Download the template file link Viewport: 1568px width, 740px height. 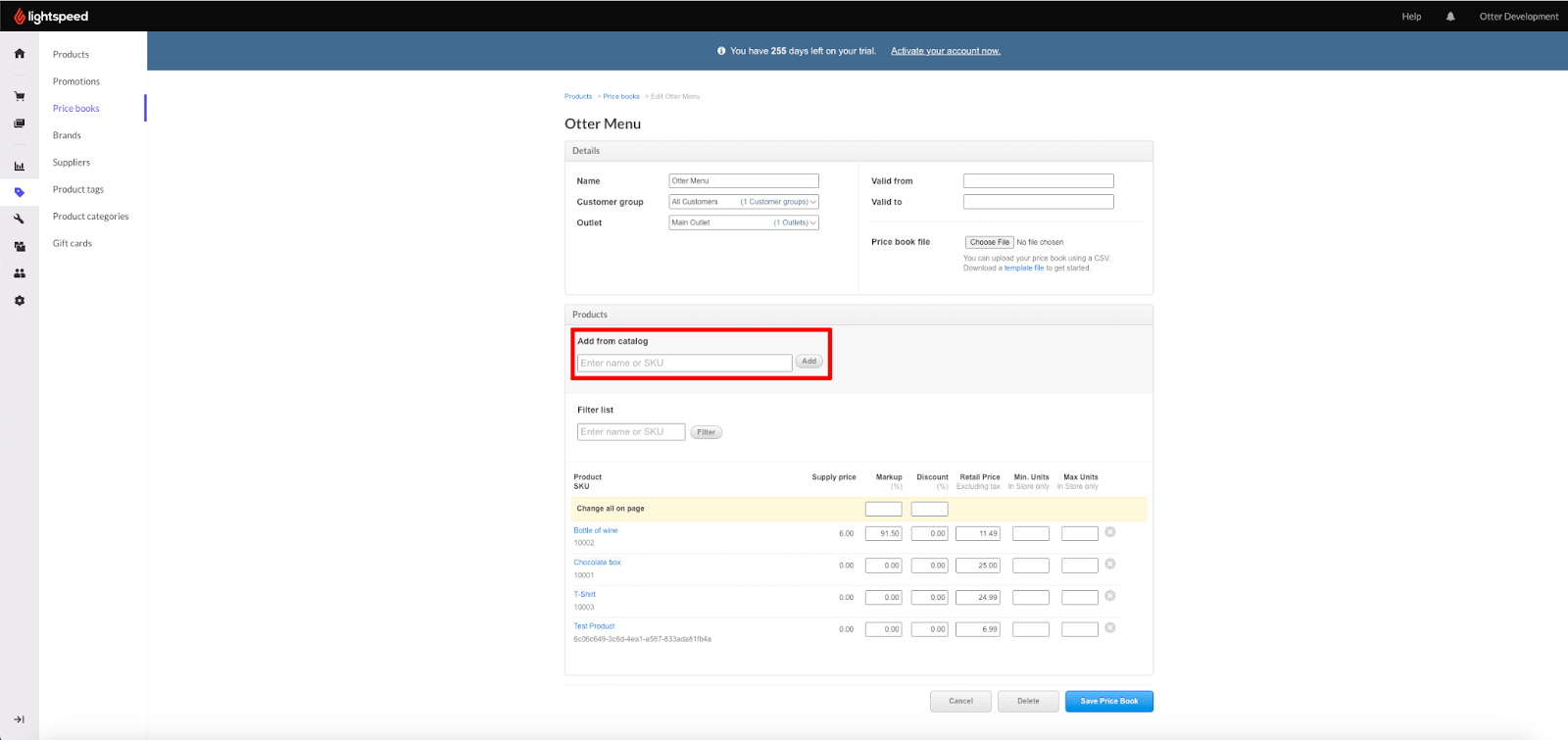[x=1024, y=268]
